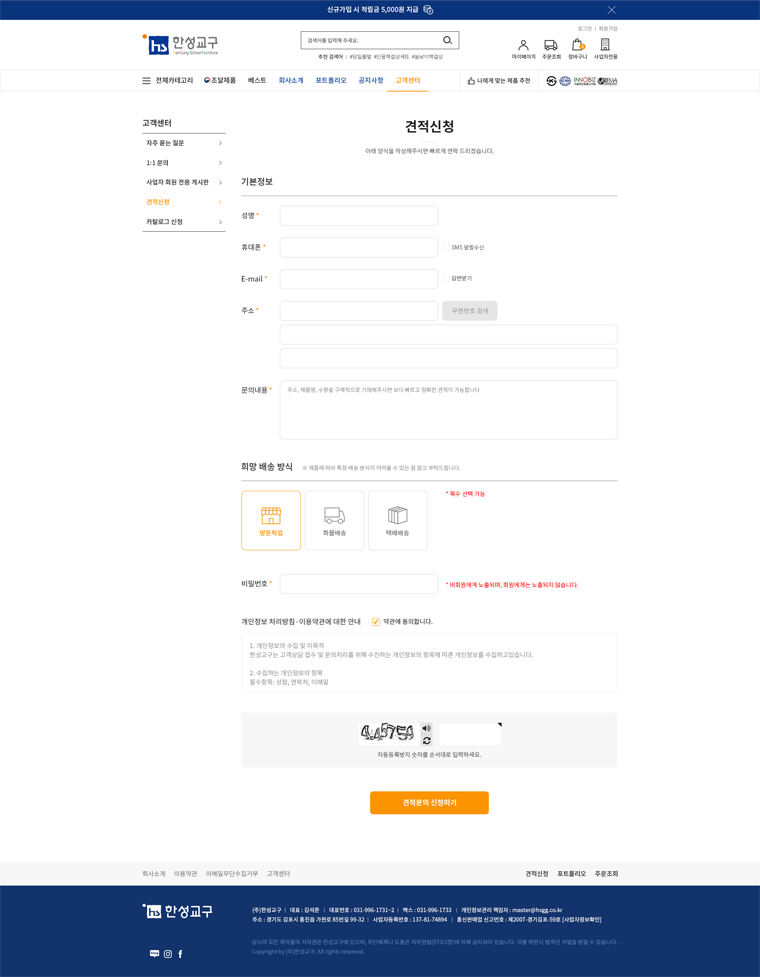Screen dimensions: 760x977
Task: Open 포트폴리오 menu in navigation bar
Action: pos(331,80)
